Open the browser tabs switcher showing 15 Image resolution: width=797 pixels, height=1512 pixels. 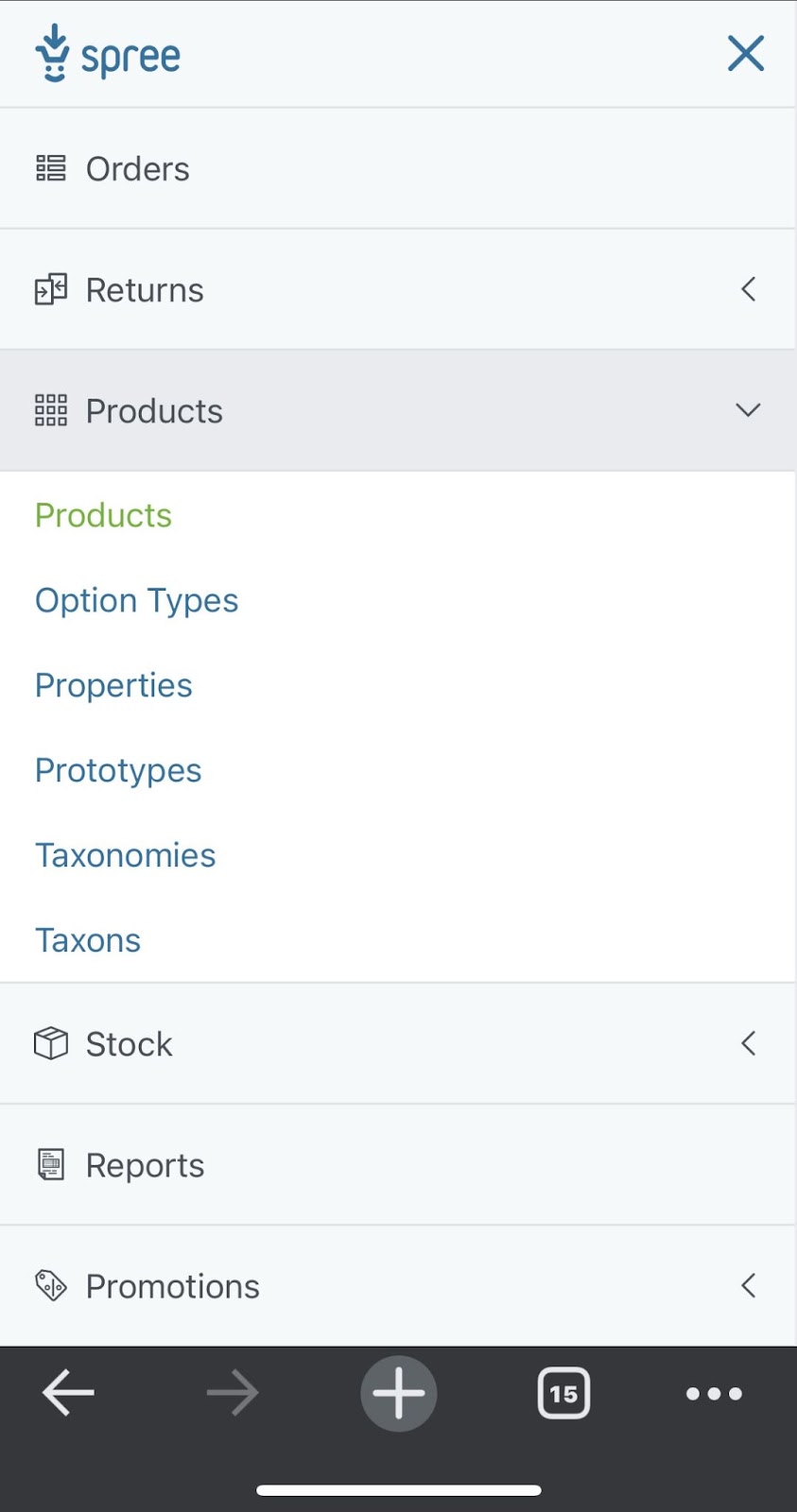coord(563,1393)
